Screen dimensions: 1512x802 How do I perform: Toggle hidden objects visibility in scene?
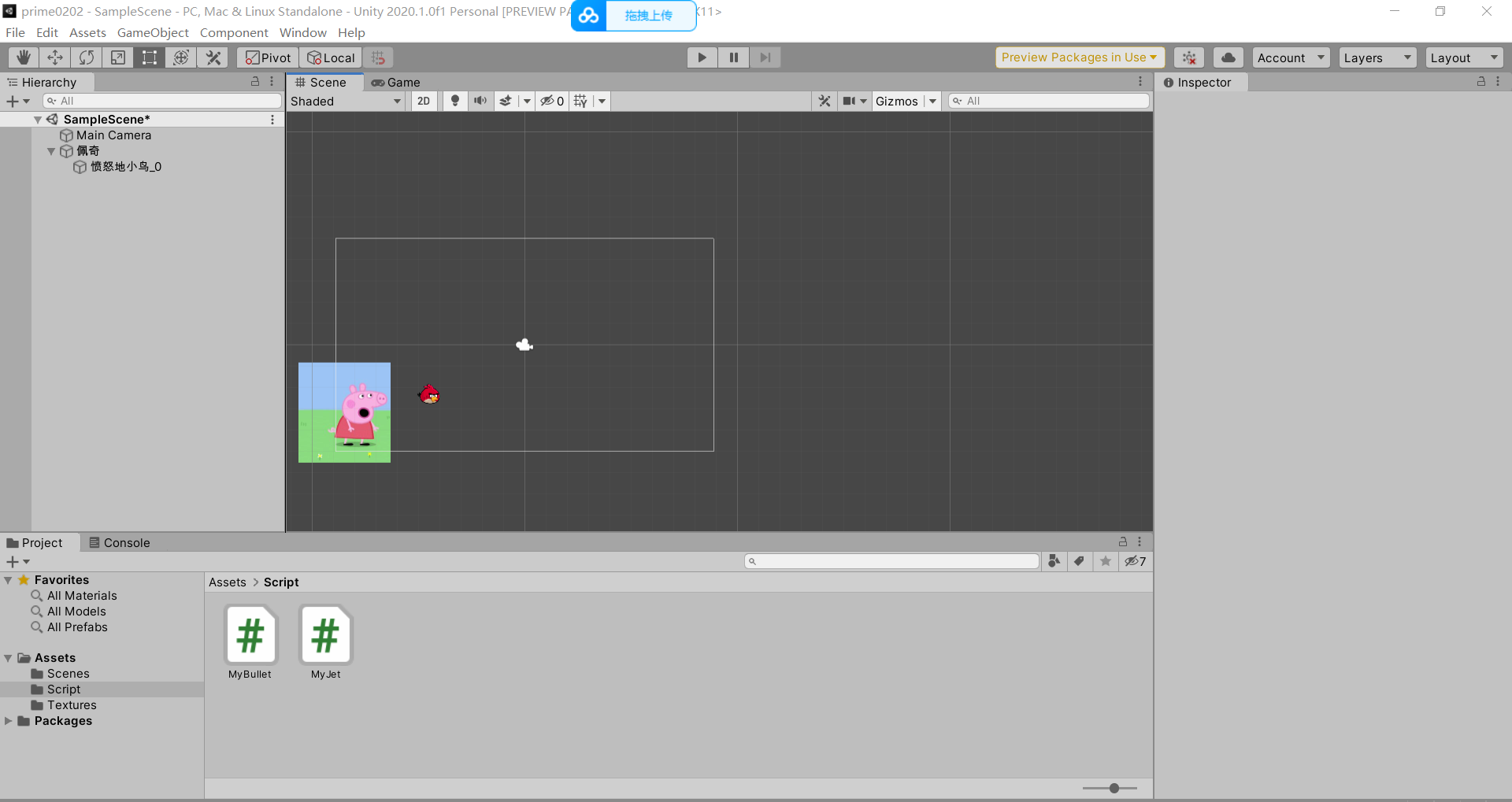552,101
